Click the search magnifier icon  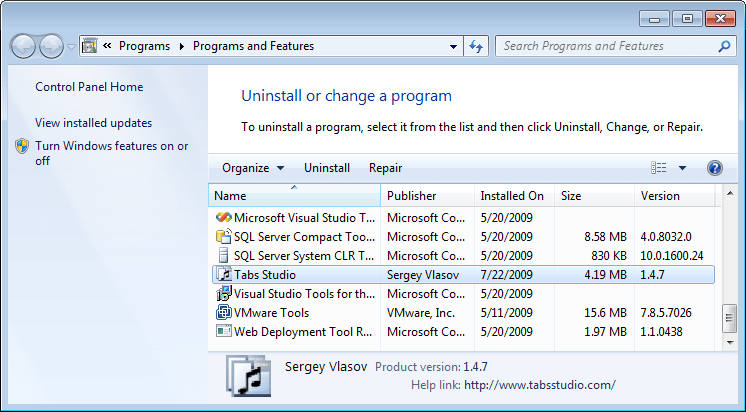point(724,46)
